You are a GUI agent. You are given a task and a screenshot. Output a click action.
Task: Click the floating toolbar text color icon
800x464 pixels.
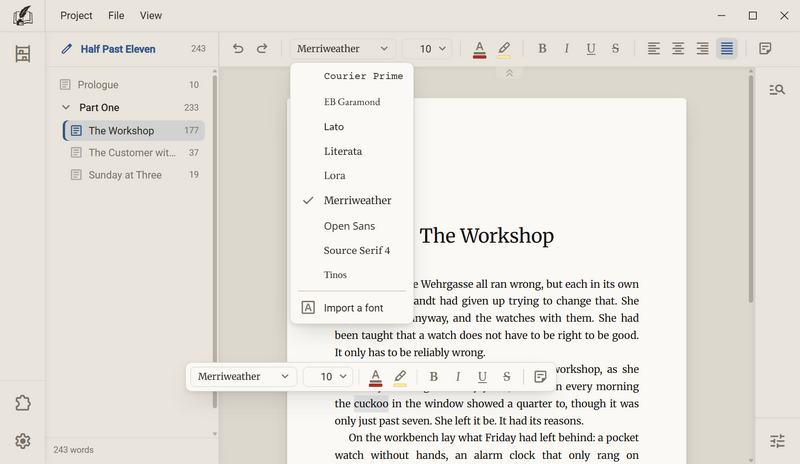coord(376,377)
